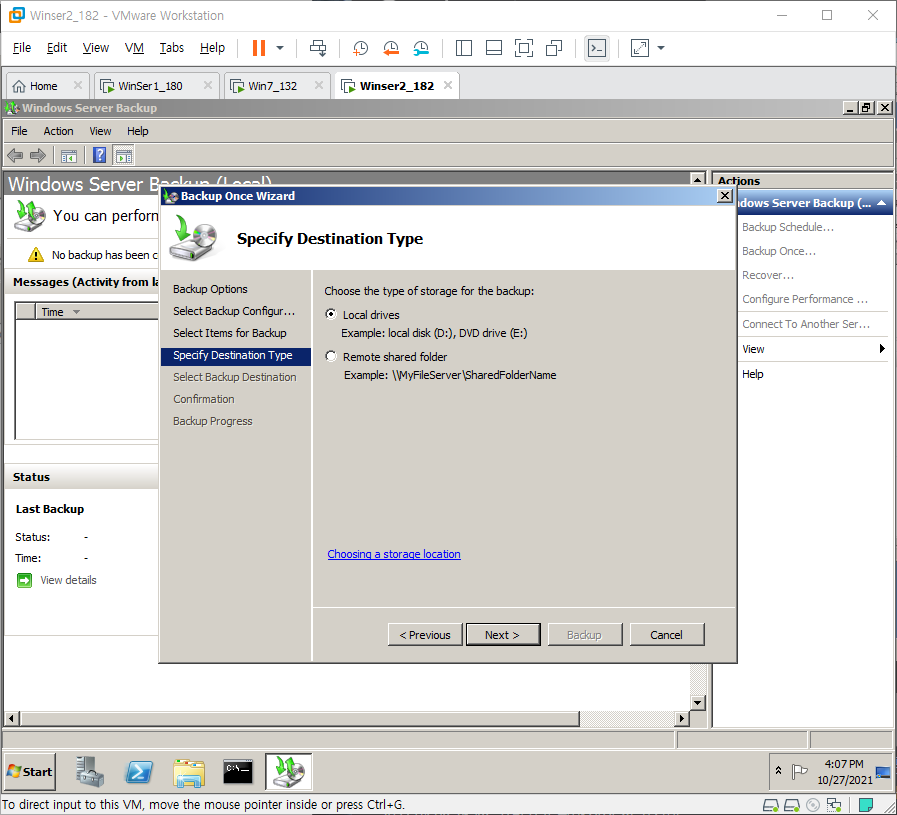Open the VMware Help menu
Image resolution: width=897 pixels, height=815 pixels.
click(x=212, y=47)
